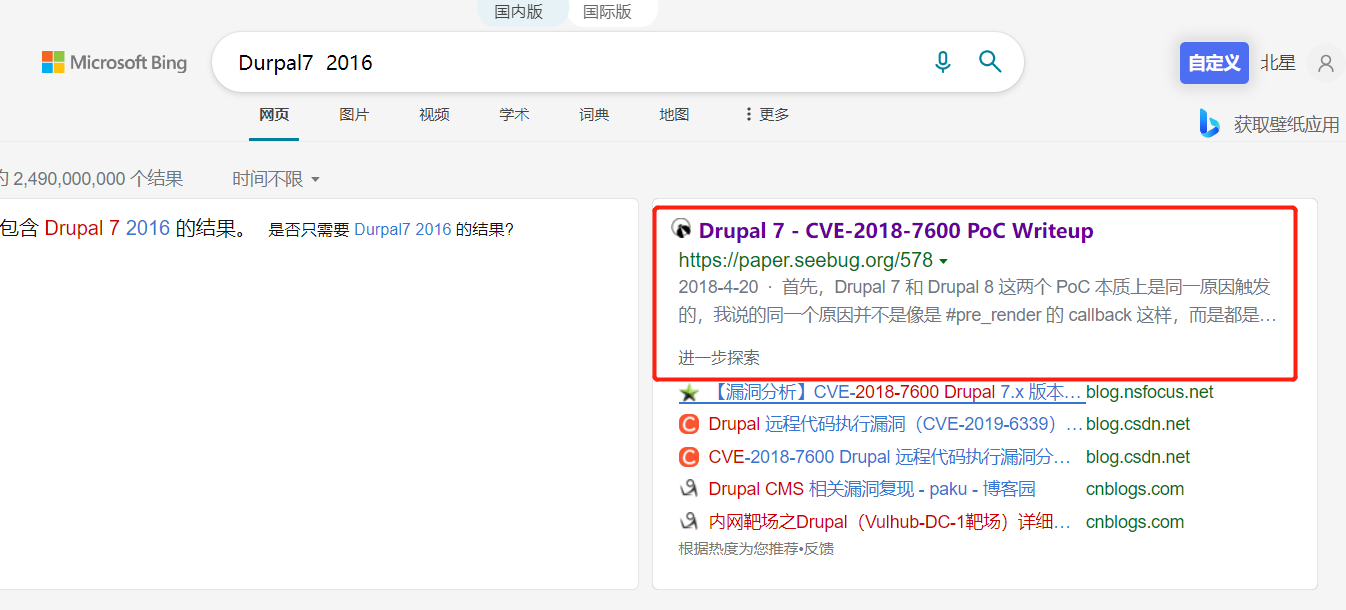Screen dimensions: 1346x610
Task: Click the cnblogs favicon beside 内网靶场之Drupal result
Action: (688, 522)
